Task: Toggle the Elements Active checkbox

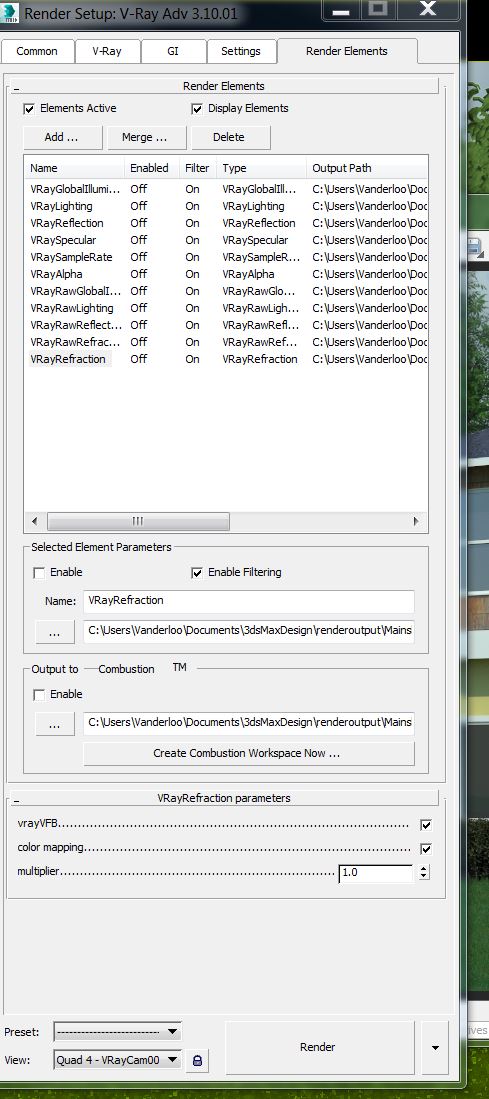Action: (29, 109)
